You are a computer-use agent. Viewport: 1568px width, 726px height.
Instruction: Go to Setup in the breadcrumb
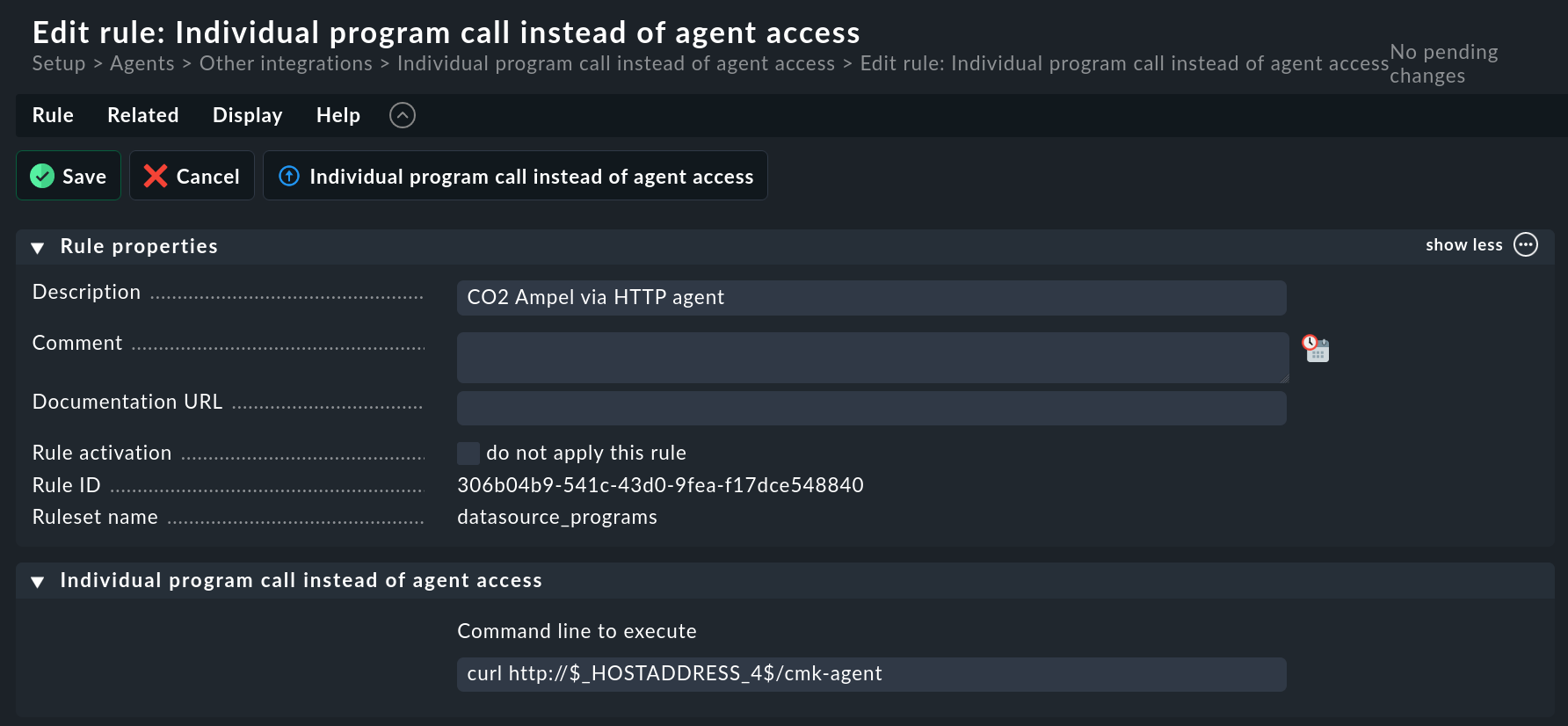point(59,63)
